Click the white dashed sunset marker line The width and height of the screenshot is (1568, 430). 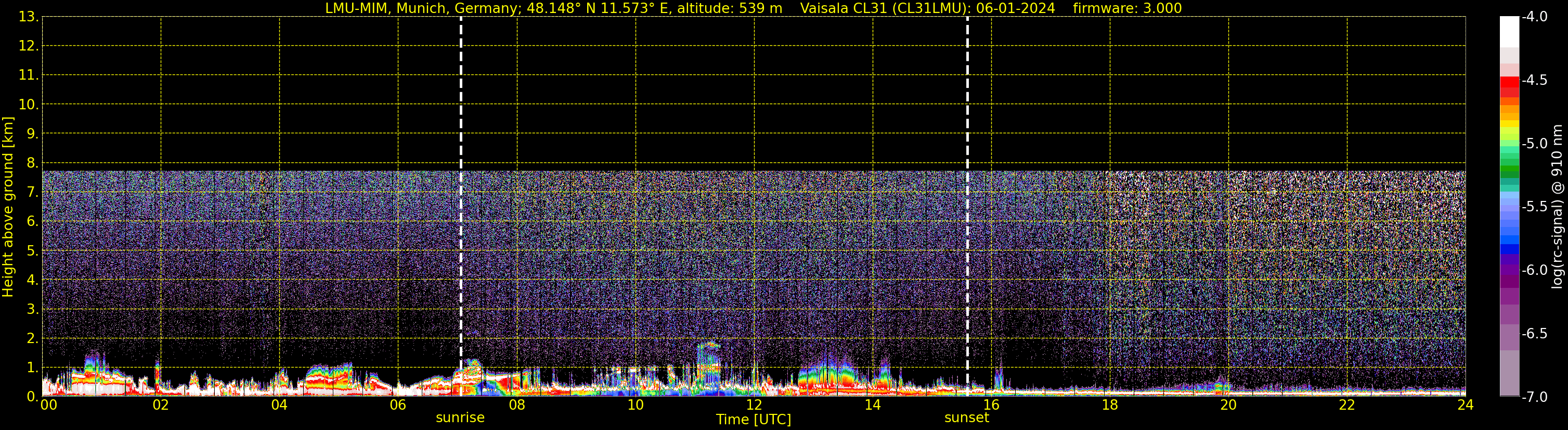(967, 207)
